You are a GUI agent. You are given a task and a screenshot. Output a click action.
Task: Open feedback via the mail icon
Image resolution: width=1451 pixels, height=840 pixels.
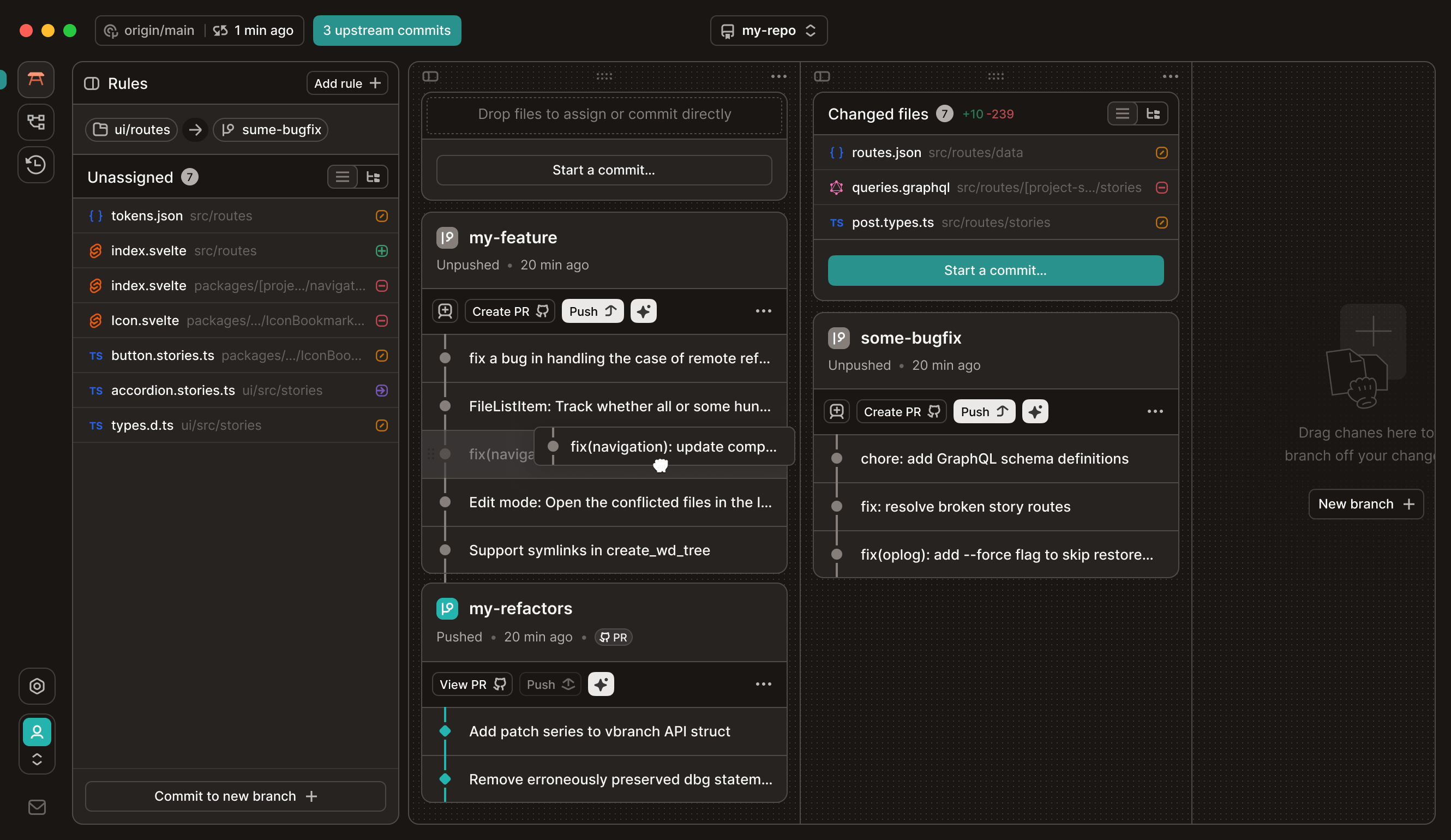pyautogui.click(x=36, y=807)
